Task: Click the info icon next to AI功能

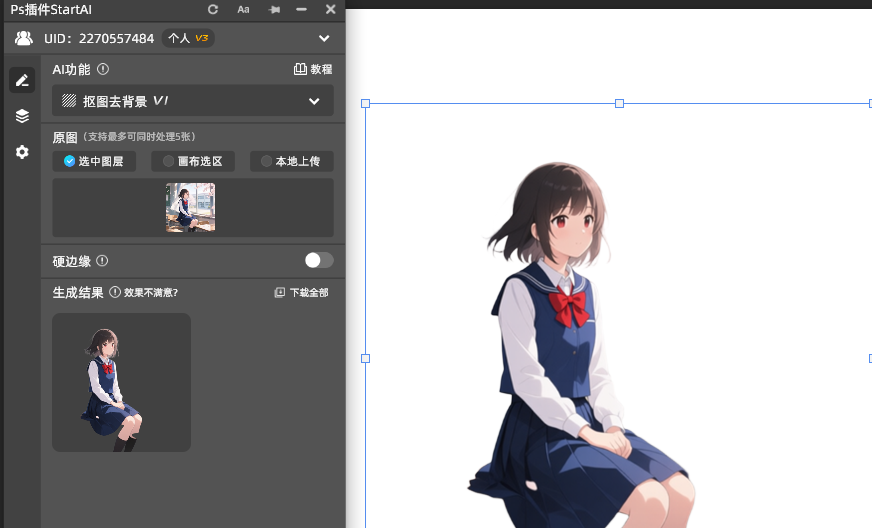Action: [x=103, y=69]
